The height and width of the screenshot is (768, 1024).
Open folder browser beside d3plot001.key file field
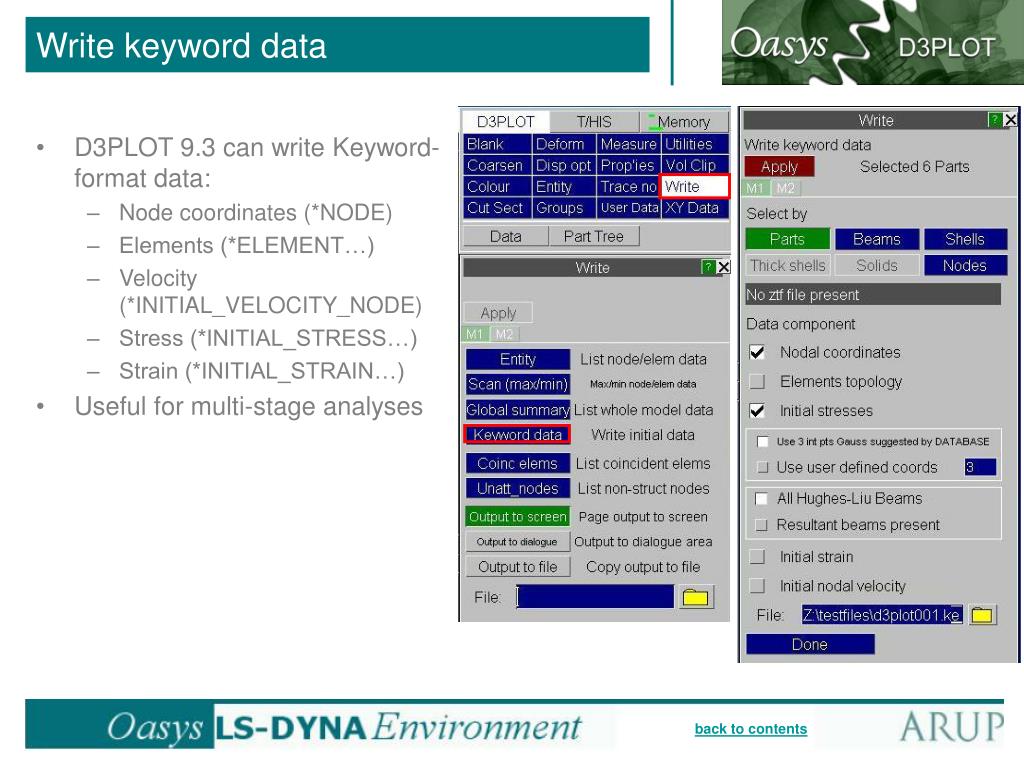982,615
